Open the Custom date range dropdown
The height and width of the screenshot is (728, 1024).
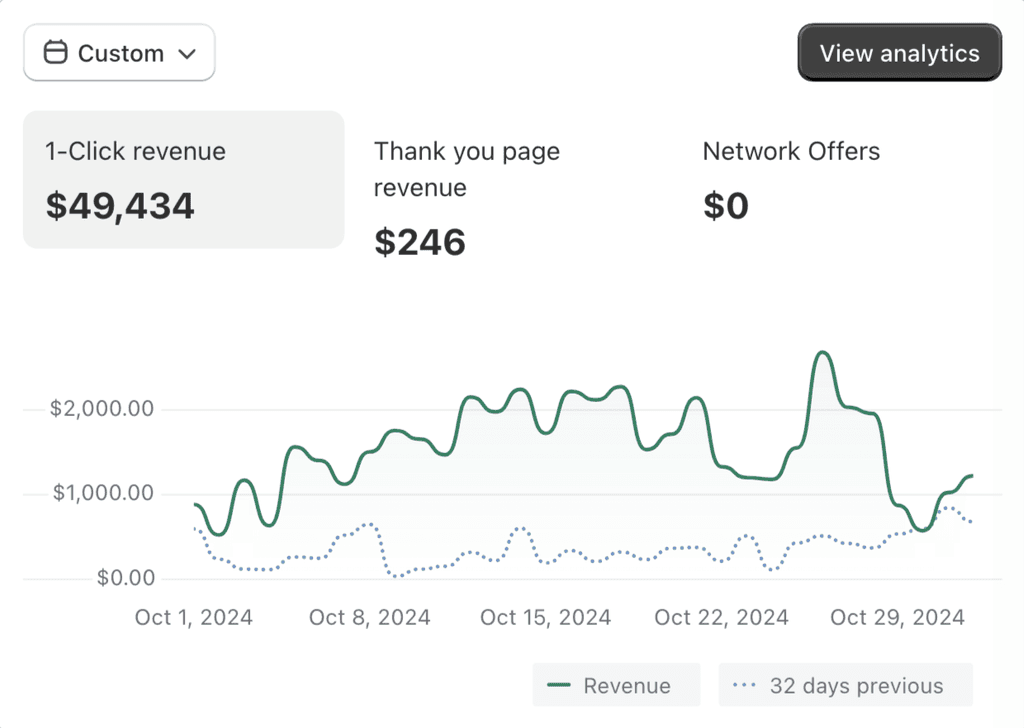119,53
